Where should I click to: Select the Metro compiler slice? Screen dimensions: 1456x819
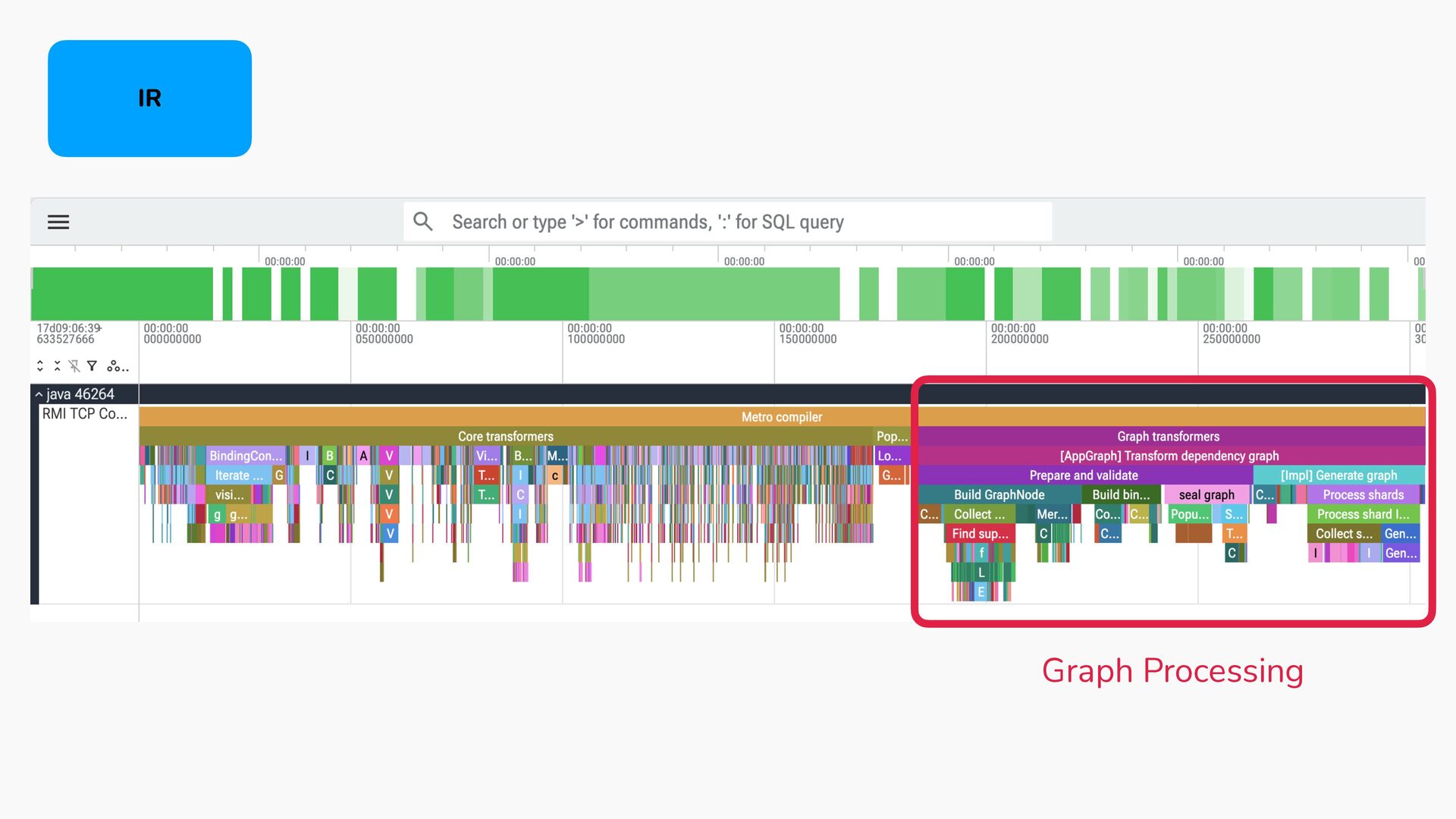click(782, 416)
